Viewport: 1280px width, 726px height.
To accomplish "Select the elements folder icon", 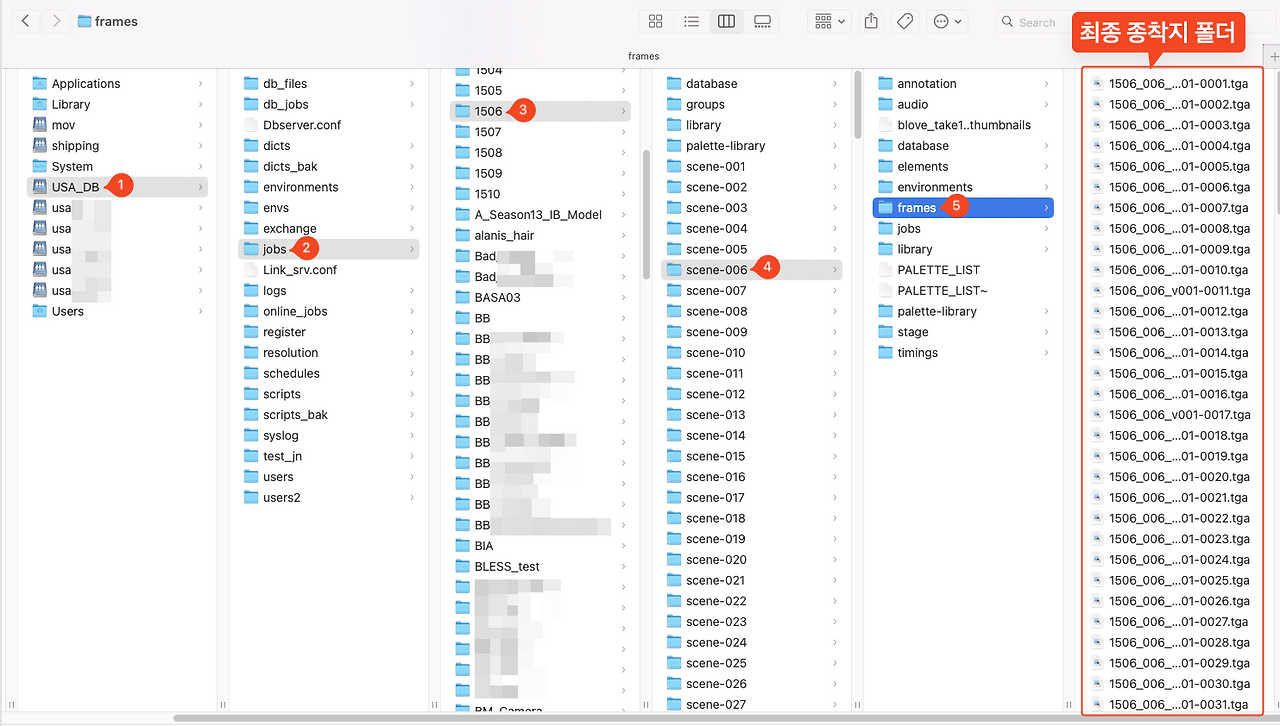I will 885,166.
